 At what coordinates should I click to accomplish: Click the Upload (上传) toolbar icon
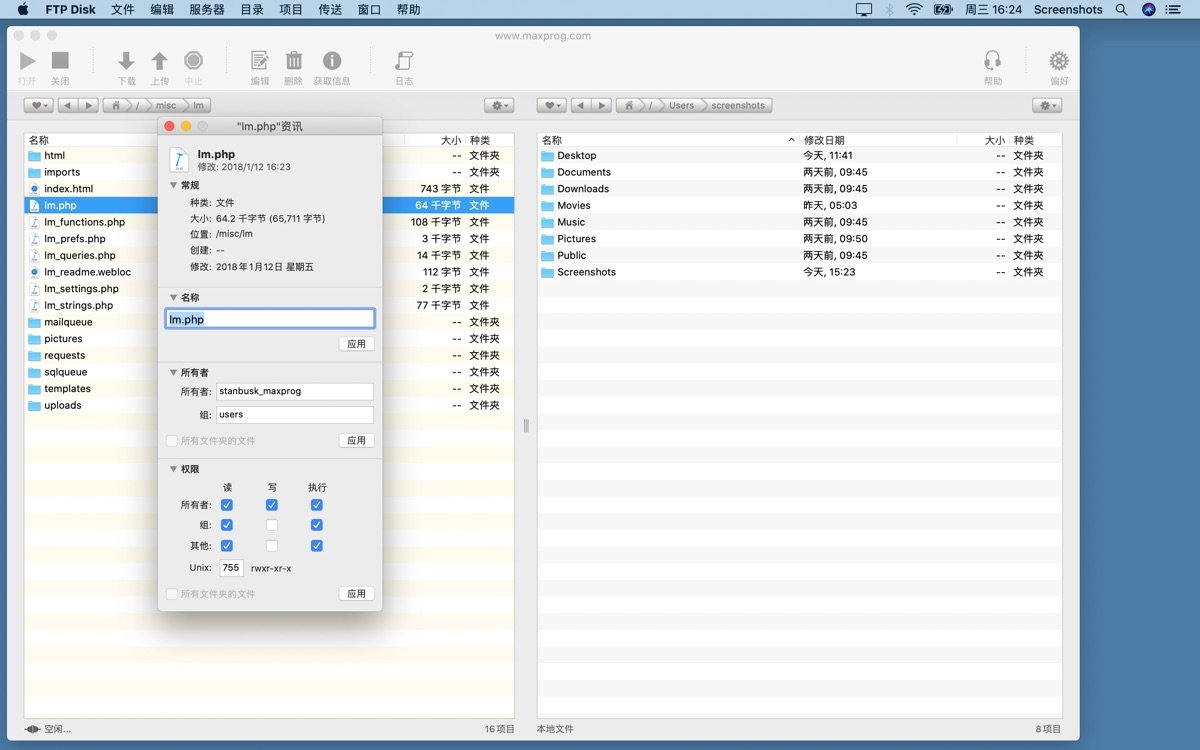coord(159,62)
